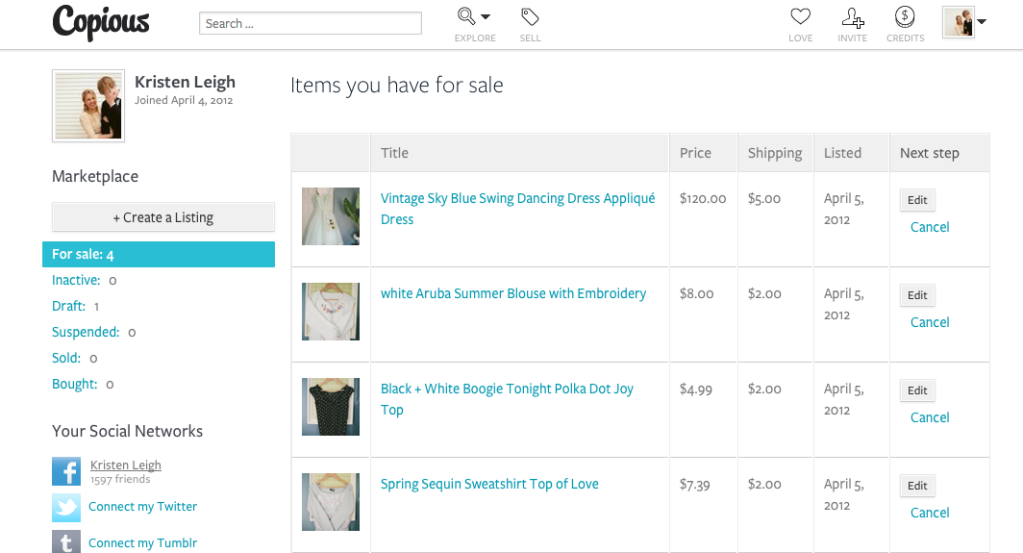
Task: Click the Tumblr icon
Action: pos(67,542)
